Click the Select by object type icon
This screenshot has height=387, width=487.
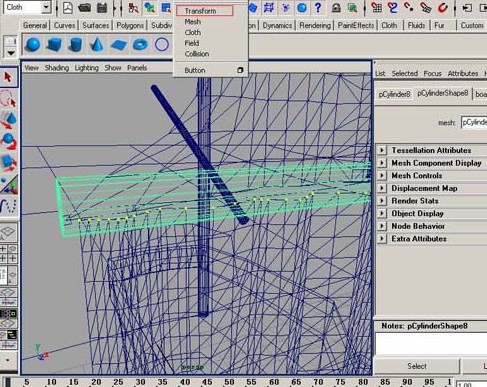150,8
